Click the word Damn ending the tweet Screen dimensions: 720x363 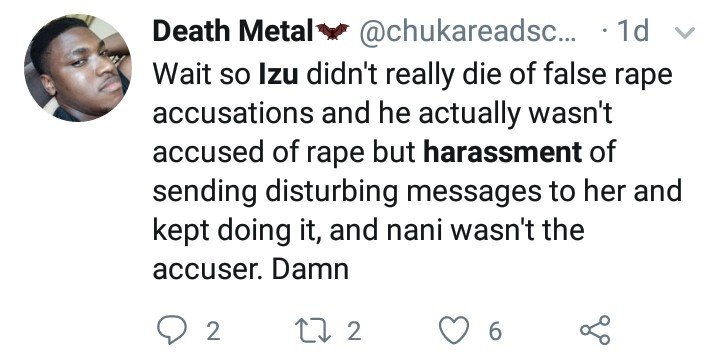point(310,269)
